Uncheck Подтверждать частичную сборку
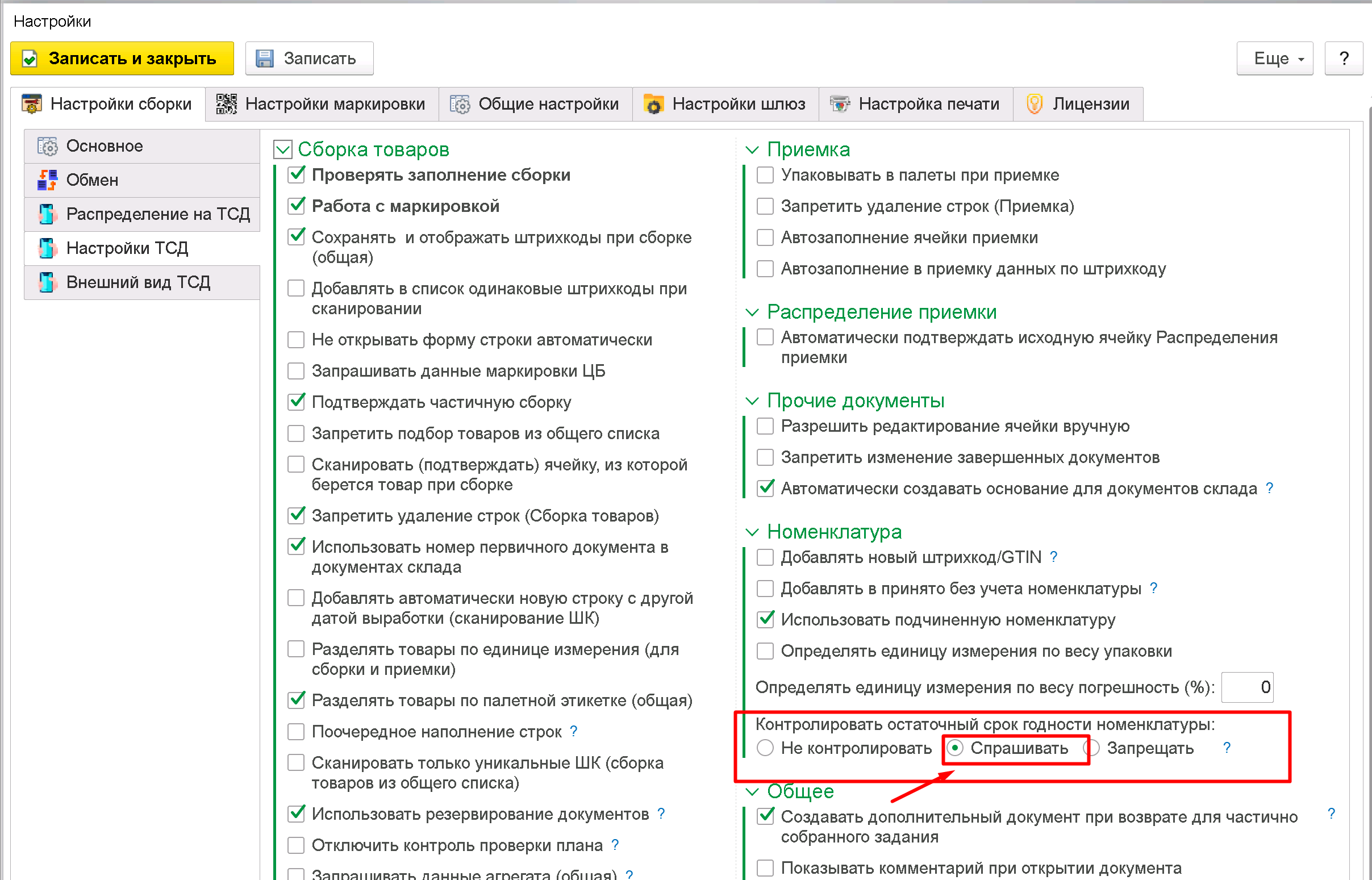1372x880 pixels. pyautogui.click(x=296, y=402)
